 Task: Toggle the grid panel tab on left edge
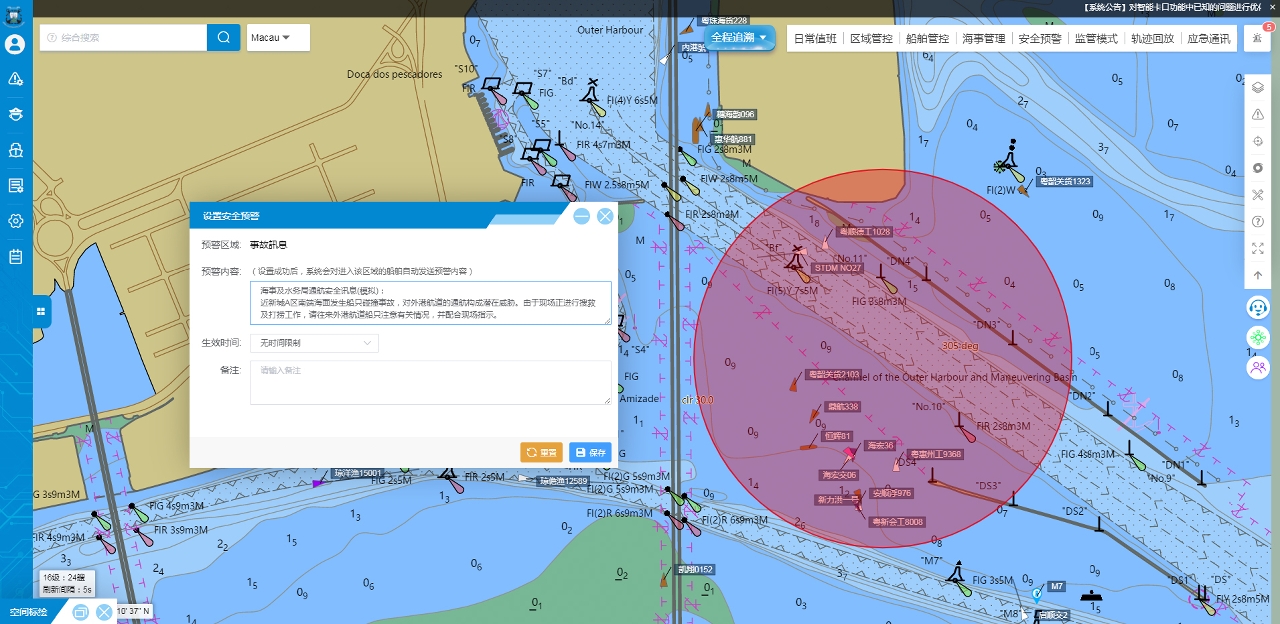click(41, 312)
